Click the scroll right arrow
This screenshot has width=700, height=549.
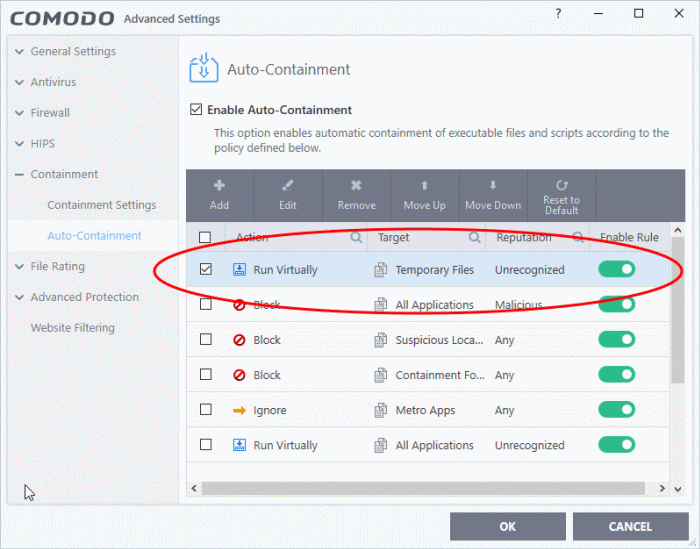[662, 488]
